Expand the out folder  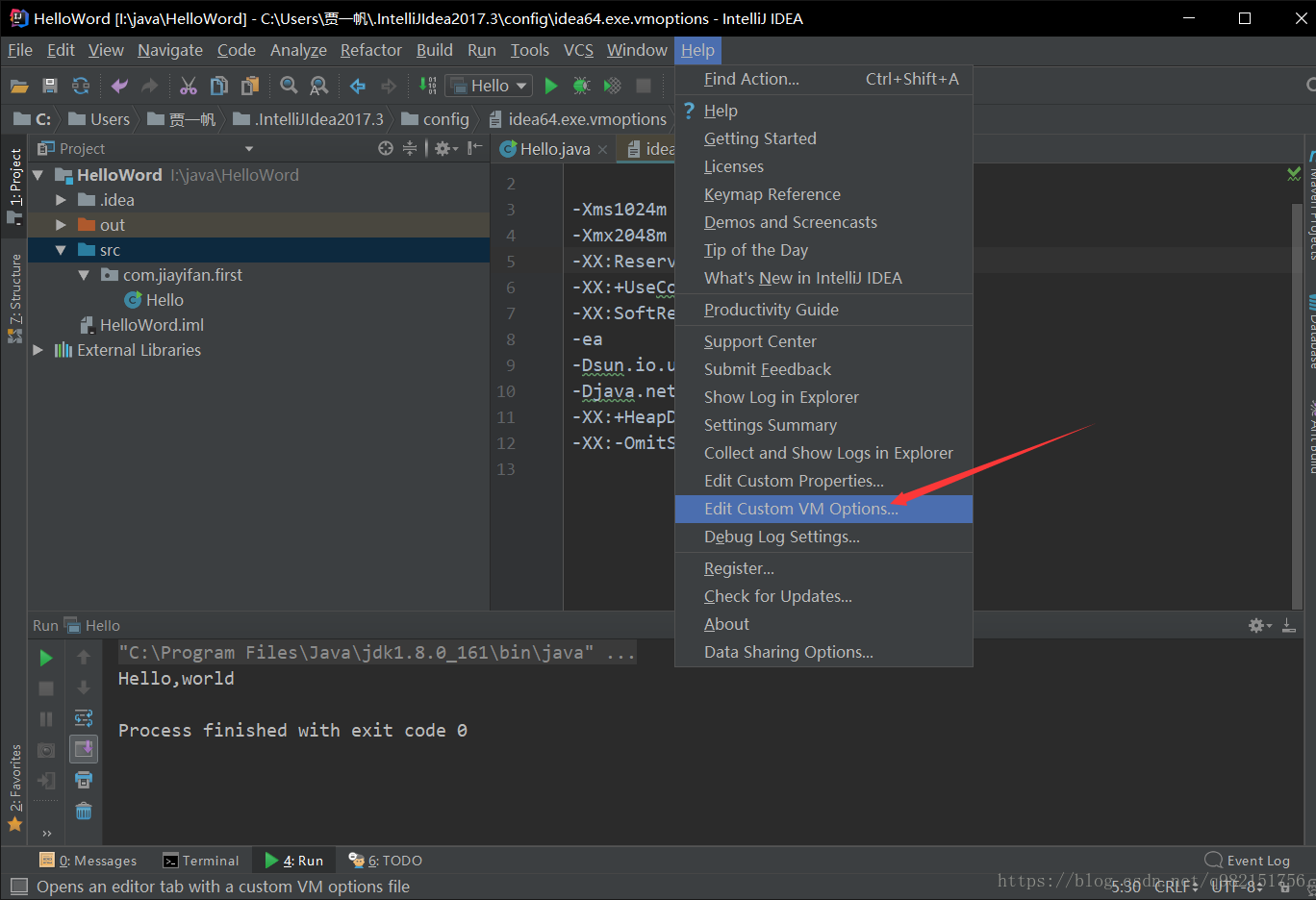[x=61, y=225]
